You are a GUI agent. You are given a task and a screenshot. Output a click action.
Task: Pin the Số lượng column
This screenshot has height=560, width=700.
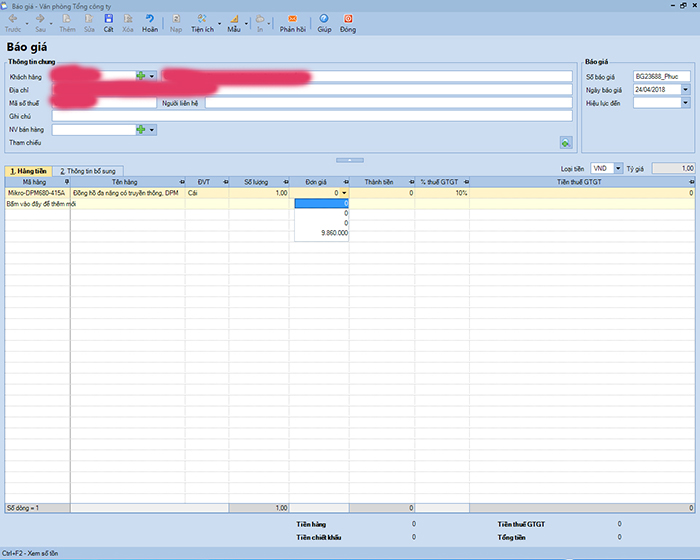[x=286, y=182]
